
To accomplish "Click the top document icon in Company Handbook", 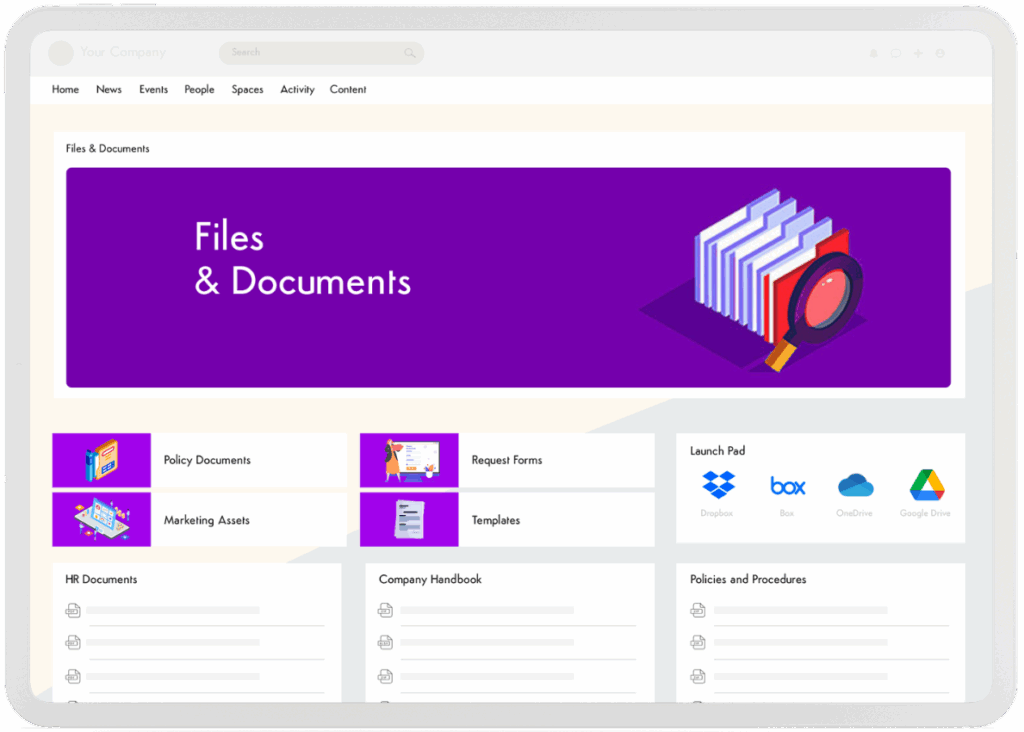I will [x=386, y=609].
